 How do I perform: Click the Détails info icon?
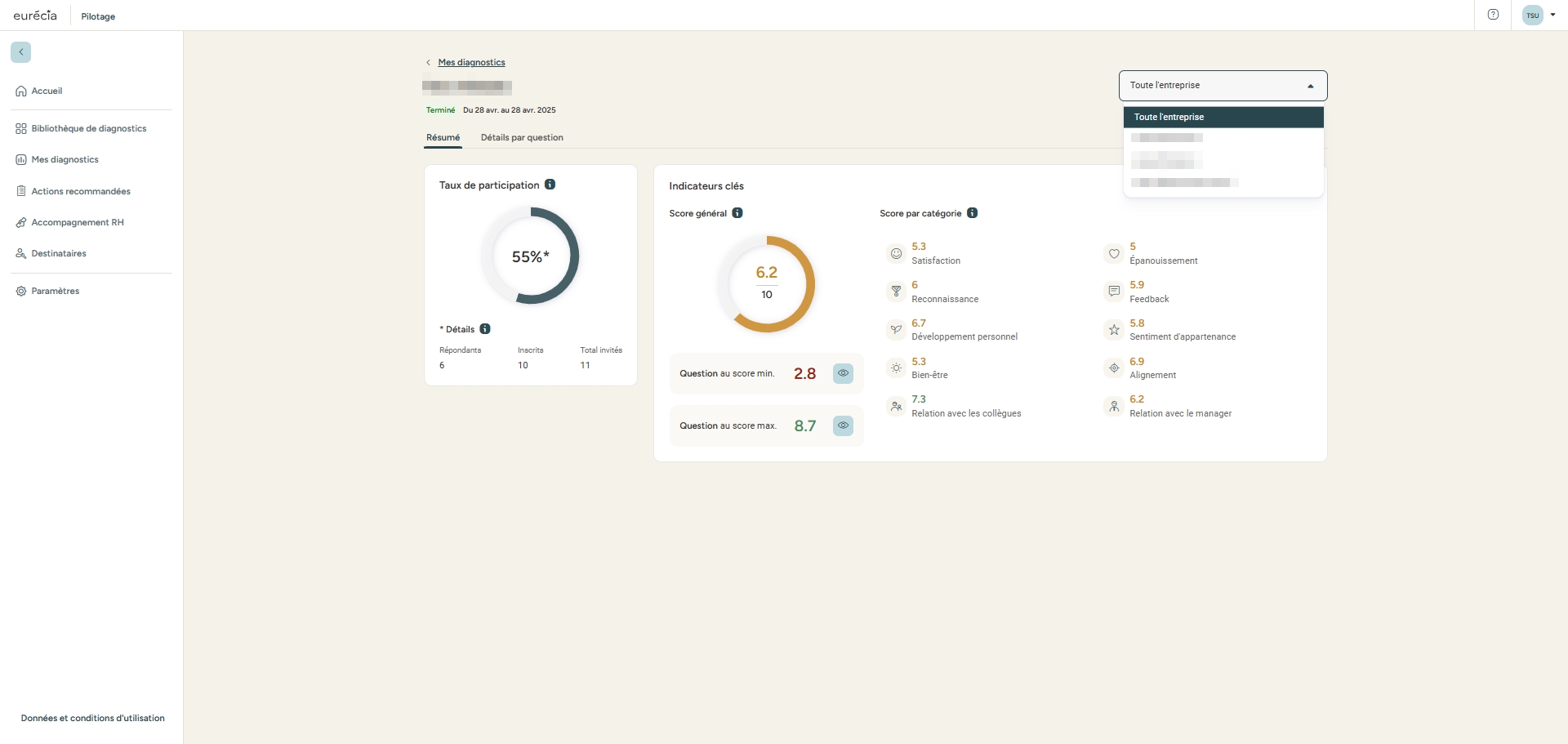pos(485,329)
